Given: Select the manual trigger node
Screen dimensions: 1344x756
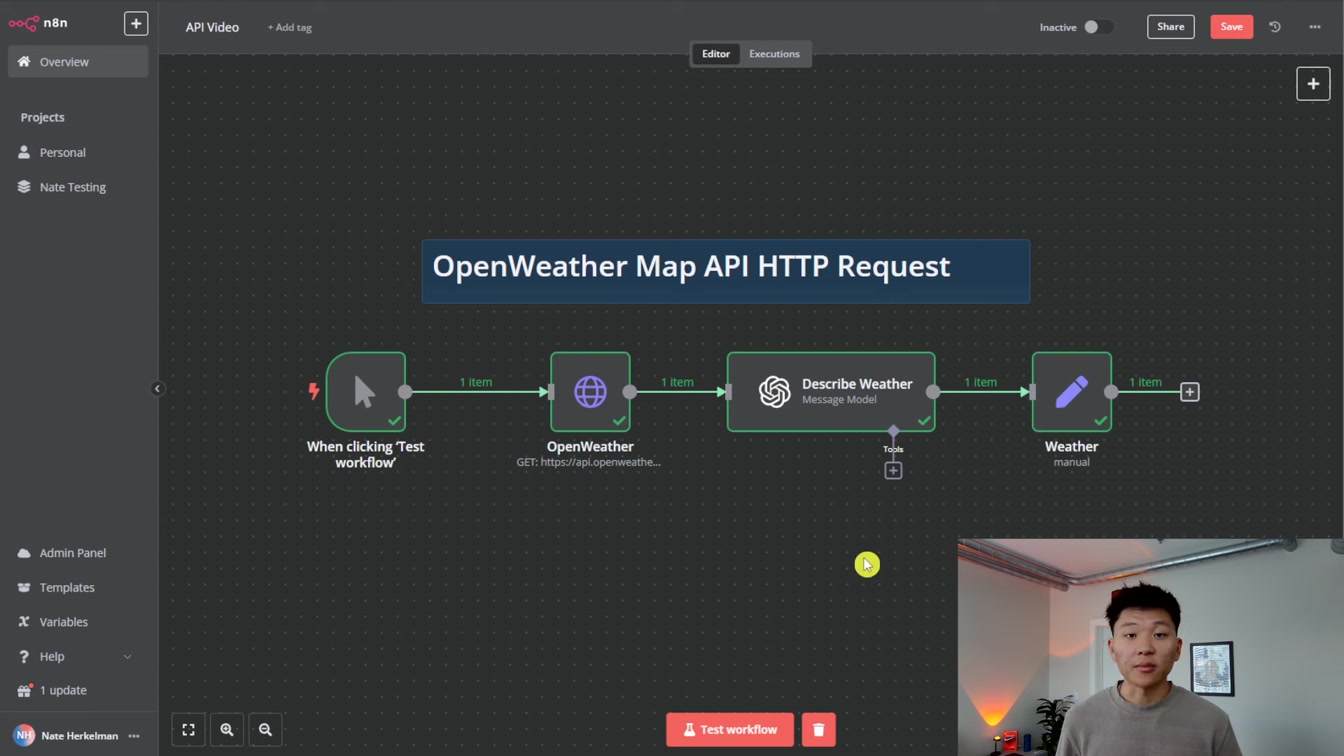Looking at the screenshot, I should coord(366,391).
